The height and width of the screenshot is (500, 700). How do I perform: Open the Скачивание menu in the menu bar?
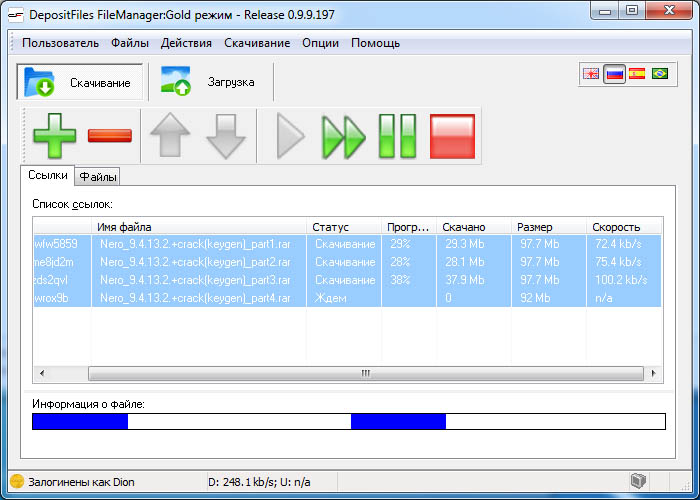coord(257,43)
